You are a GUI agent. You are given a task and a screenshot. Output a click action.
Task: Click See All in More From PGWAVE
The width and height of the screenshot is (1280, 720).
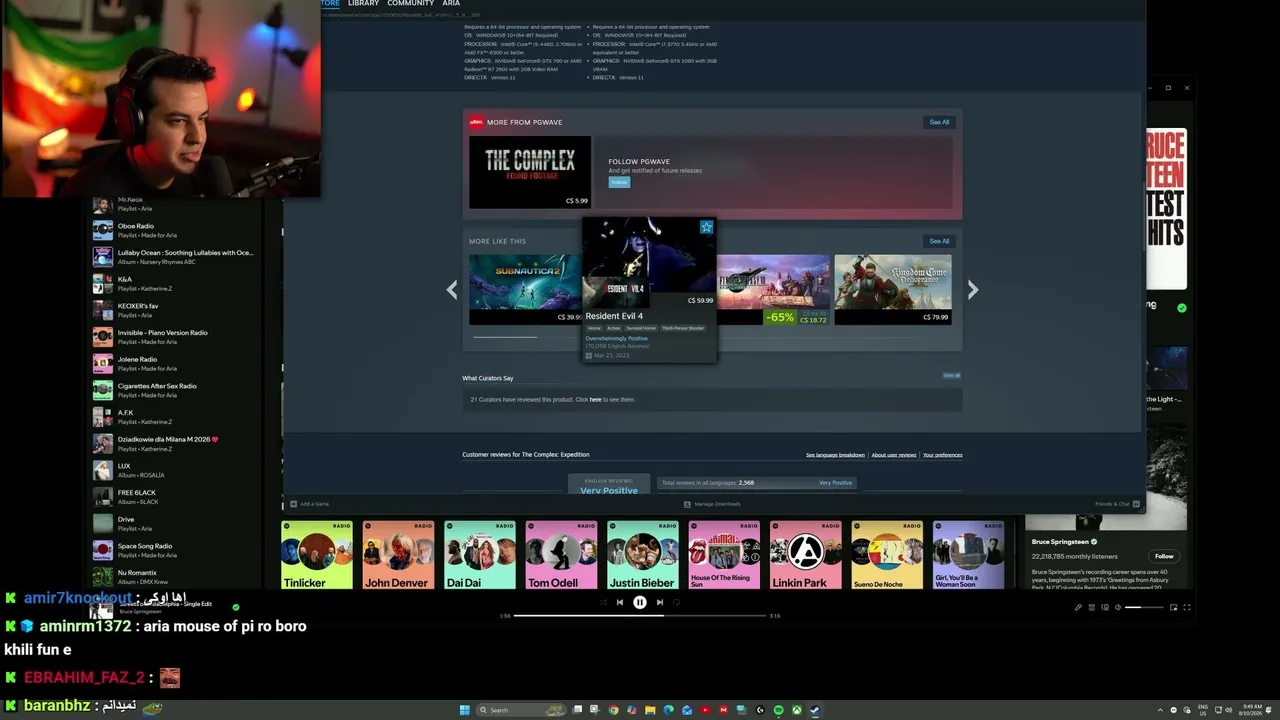(939, 122)
